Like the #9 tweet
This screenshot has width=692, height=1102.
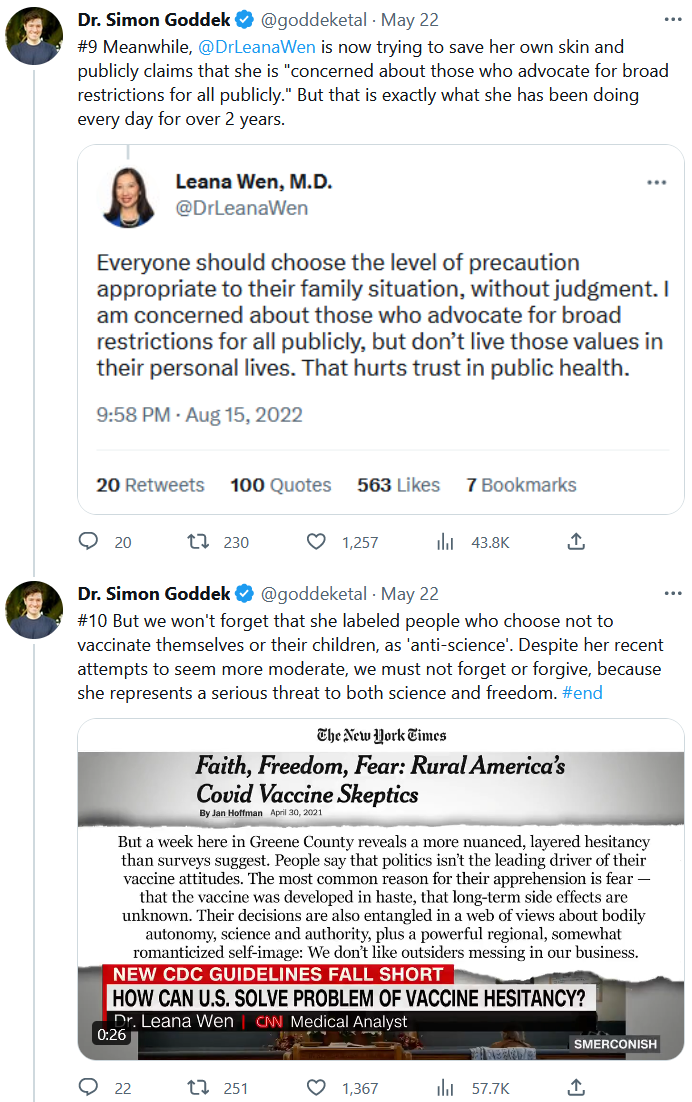316,542
